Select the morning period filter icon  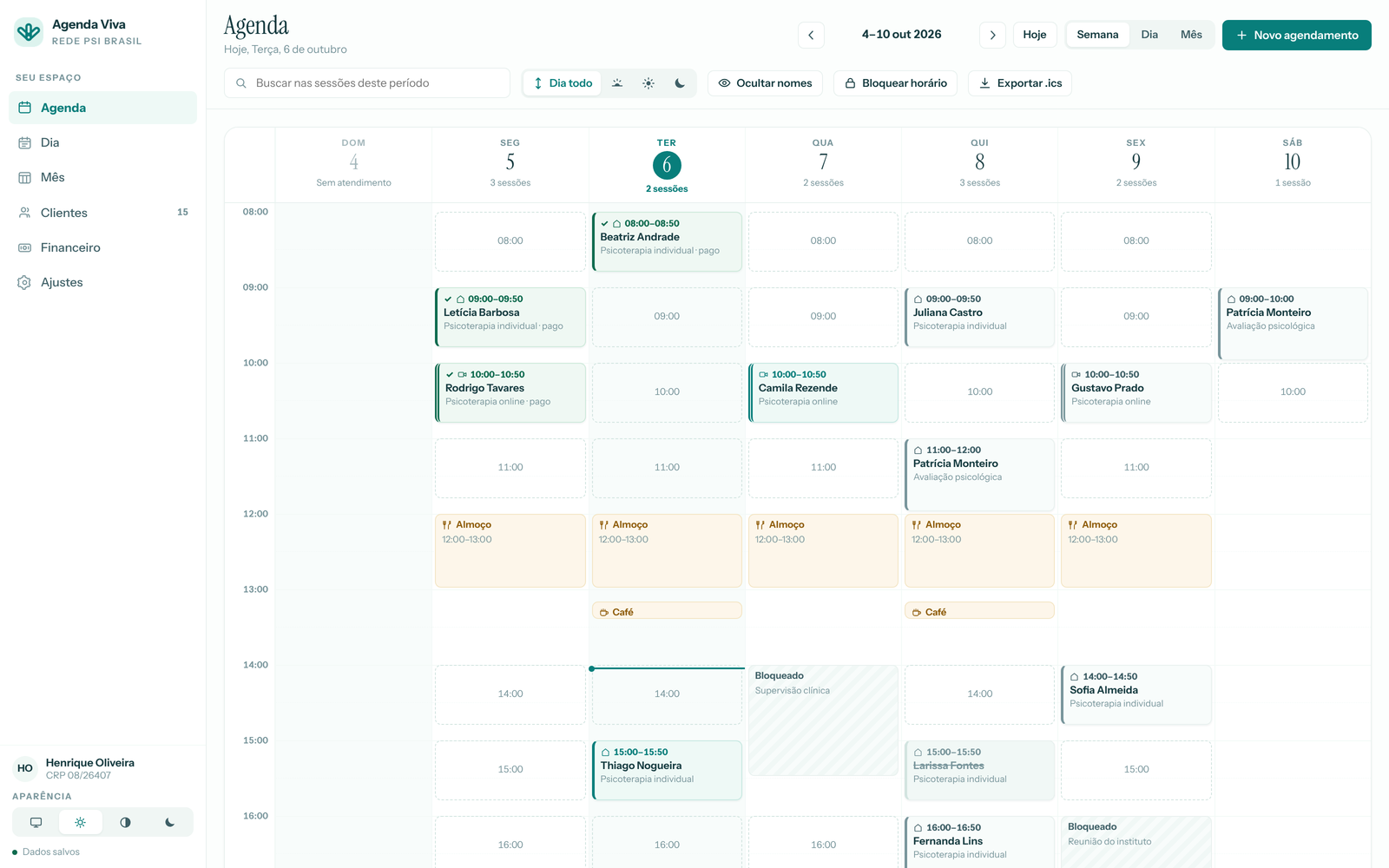tap(617, 83)
